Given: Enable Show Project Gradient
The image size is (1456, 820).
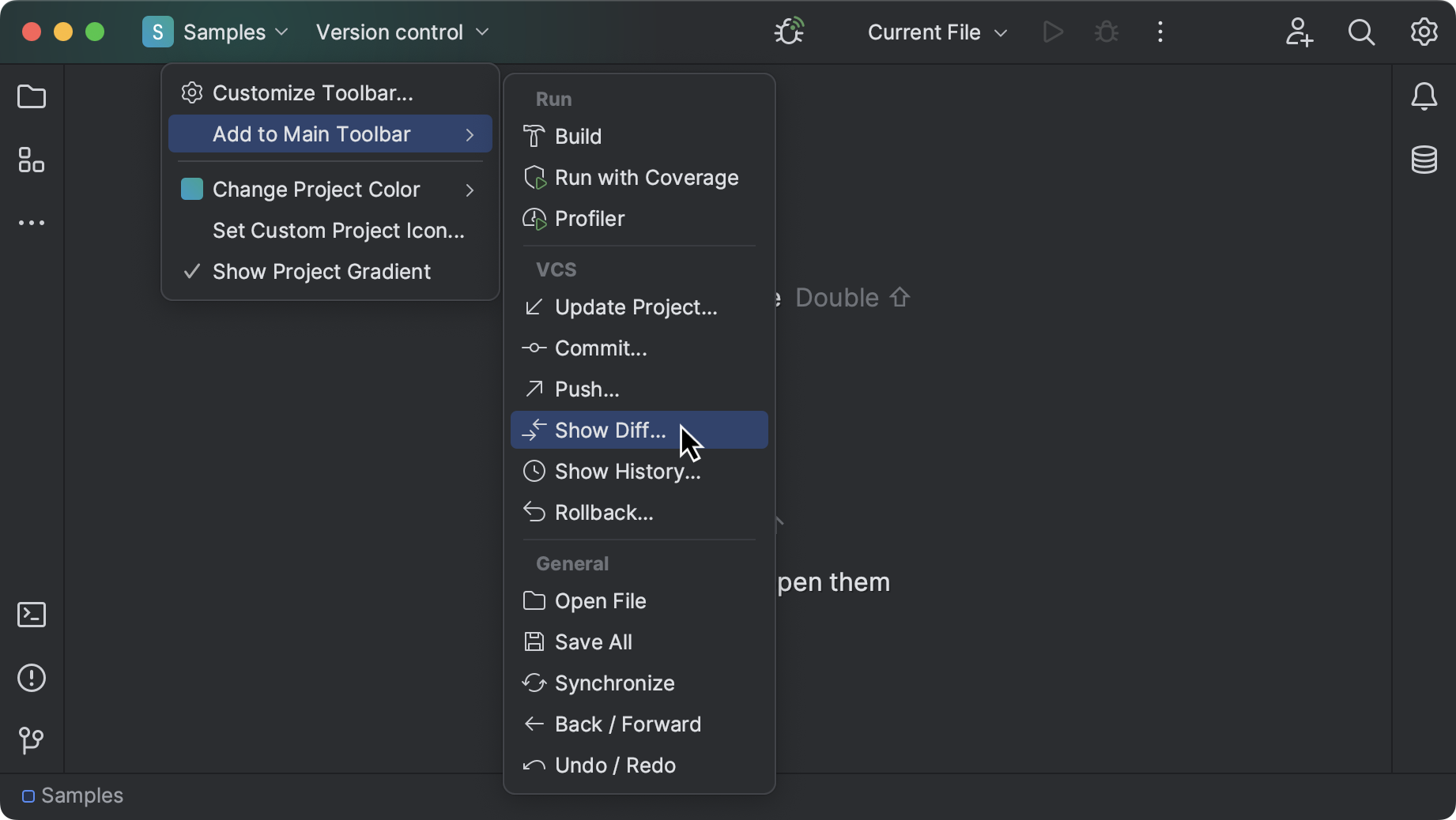Looking at the screenshot, I should coord(321,271).
